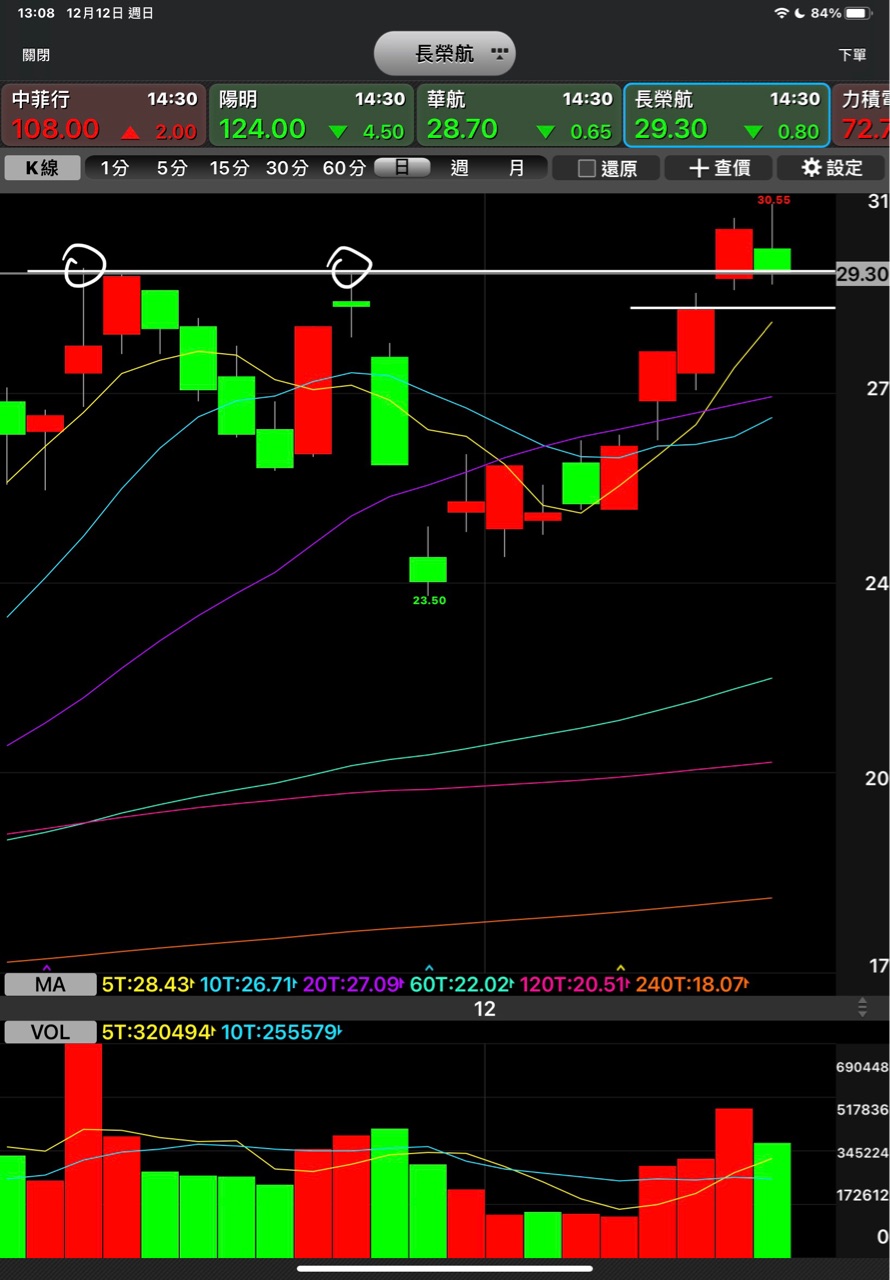Image resolution: width=890 pixels, height=1280 pixels.
Task: Switch to the 60分 timeframe
Action: [343, 168]
